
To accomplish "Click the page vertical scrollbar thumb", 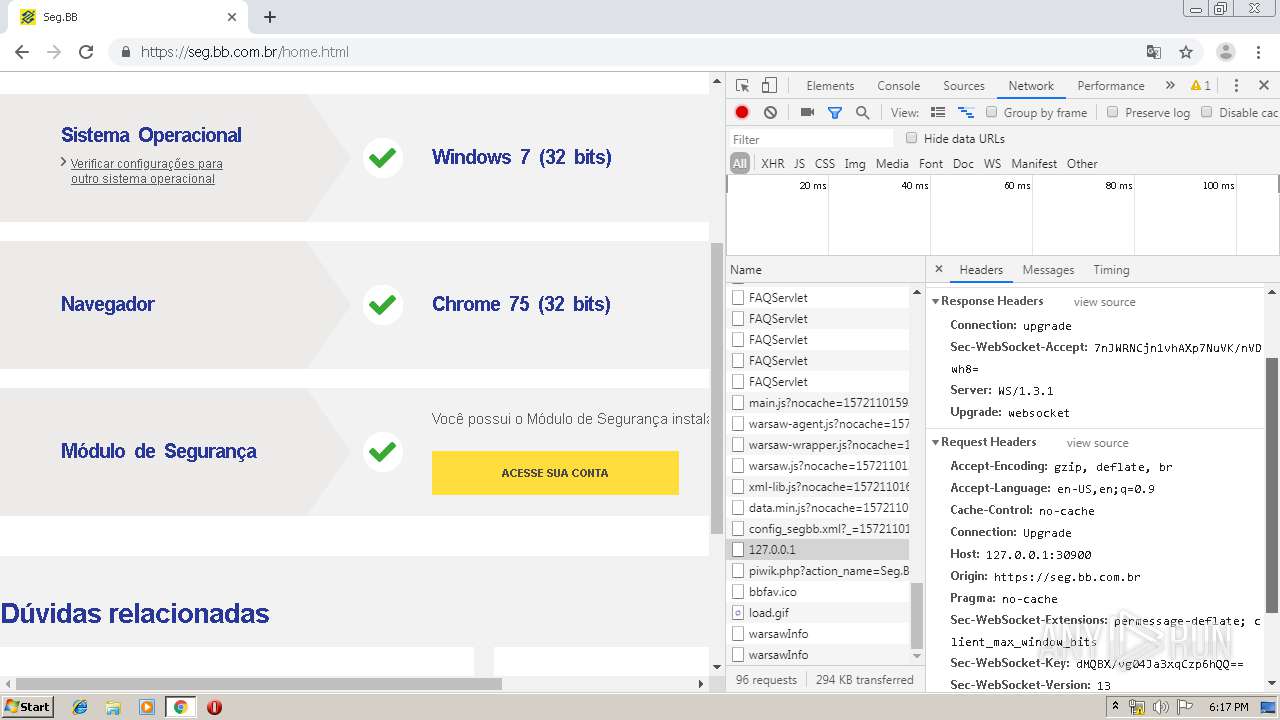I will pos(716,388).
